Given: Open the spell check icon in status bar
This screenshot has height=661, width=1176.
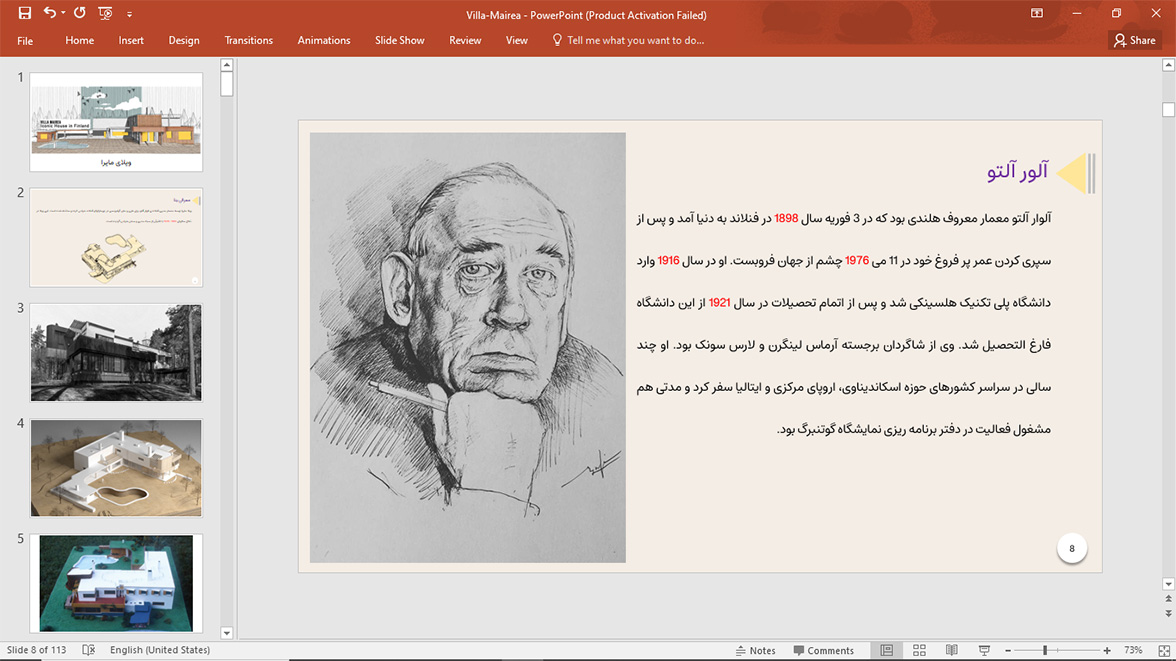Looking at the screenshot, I should tap(88, 650).
